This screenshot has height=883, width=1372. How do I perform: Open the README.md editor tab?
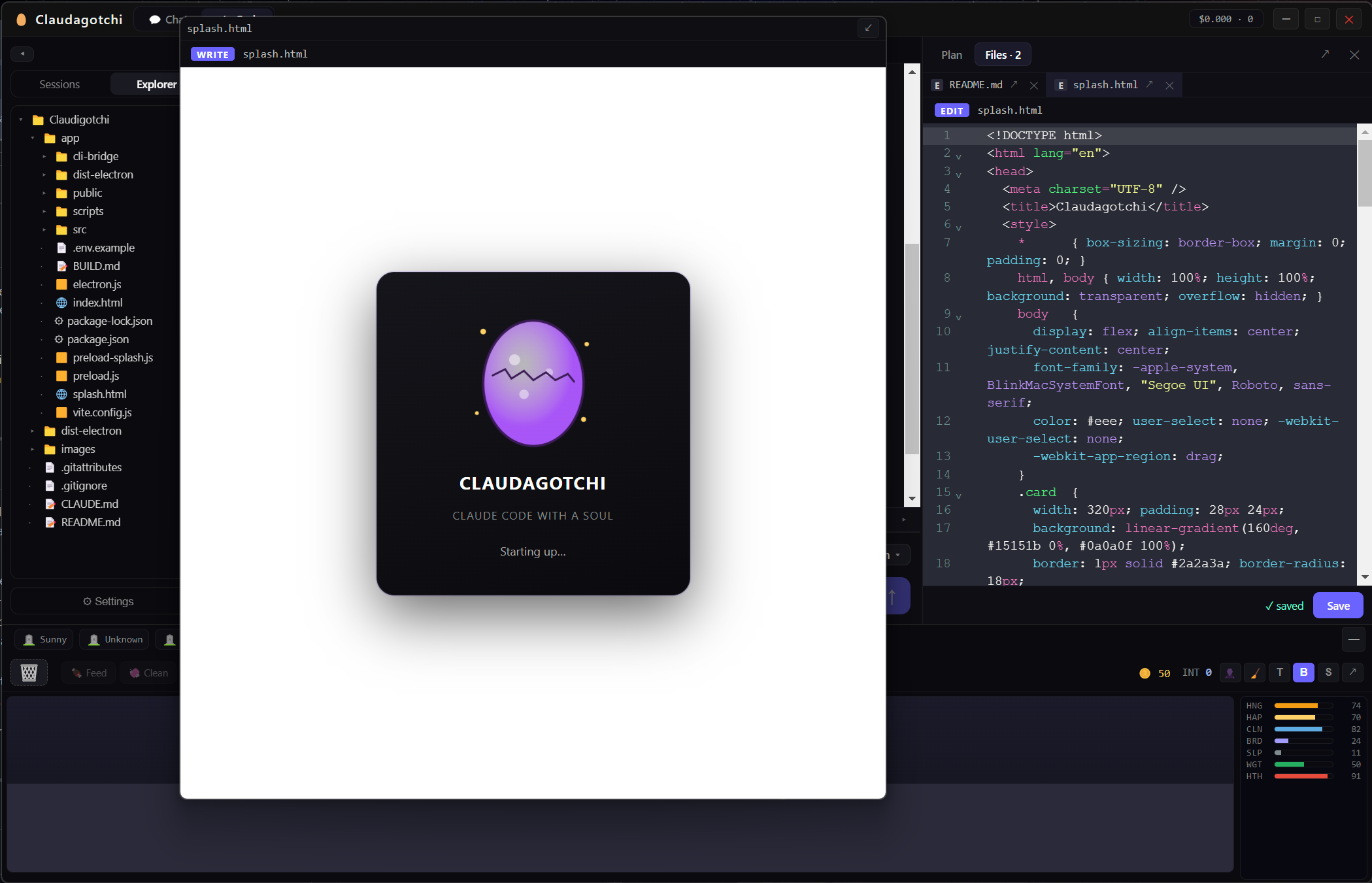coord(975,85)
